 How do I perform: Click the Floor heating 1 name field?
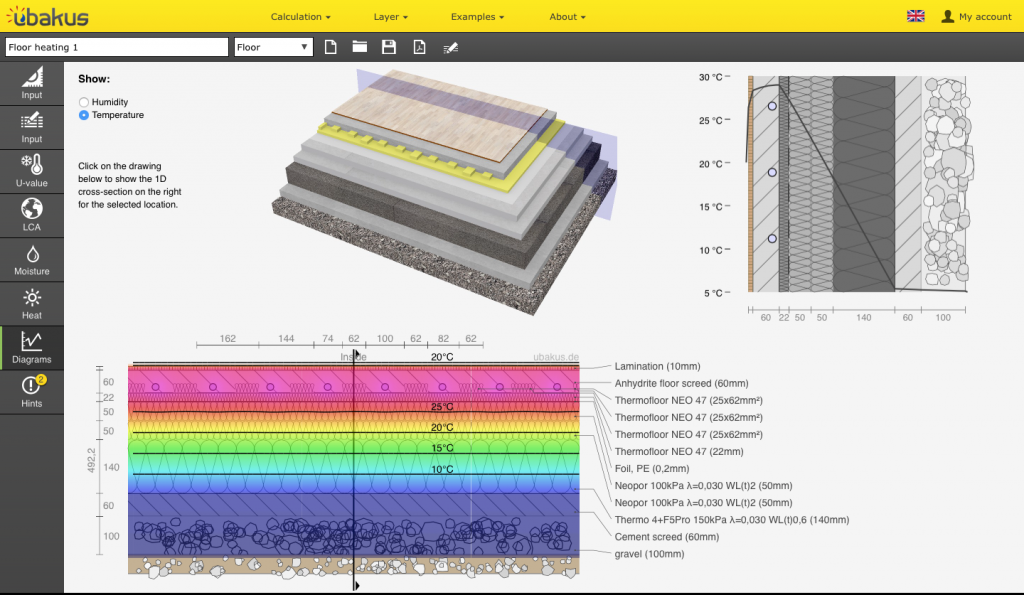(117, 47)
